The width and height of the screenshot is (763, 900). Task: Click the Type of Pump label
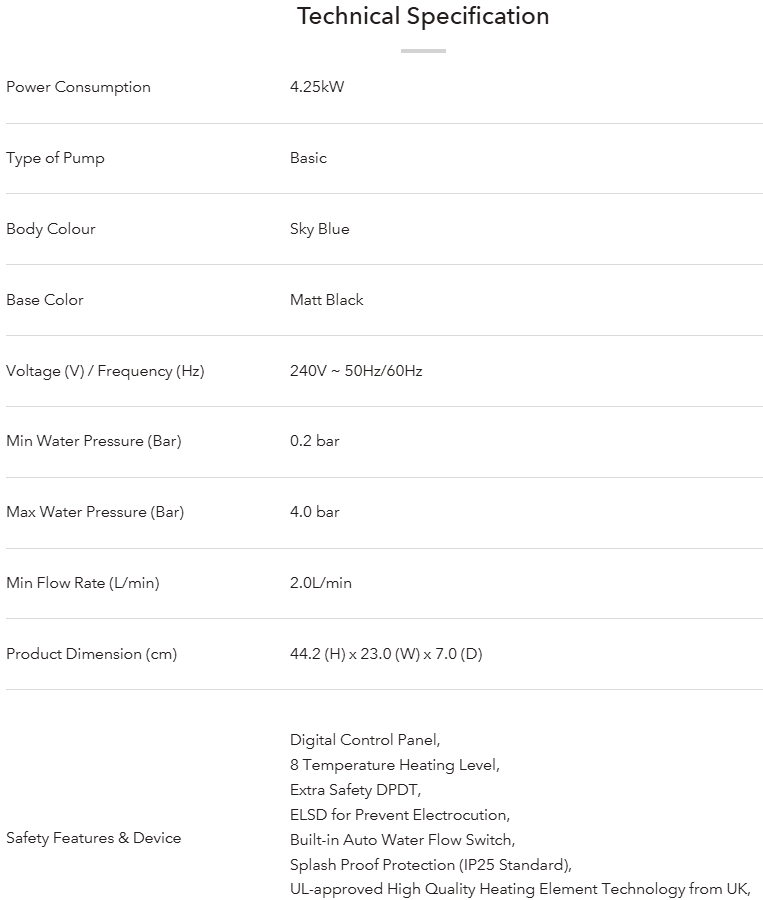55,158
